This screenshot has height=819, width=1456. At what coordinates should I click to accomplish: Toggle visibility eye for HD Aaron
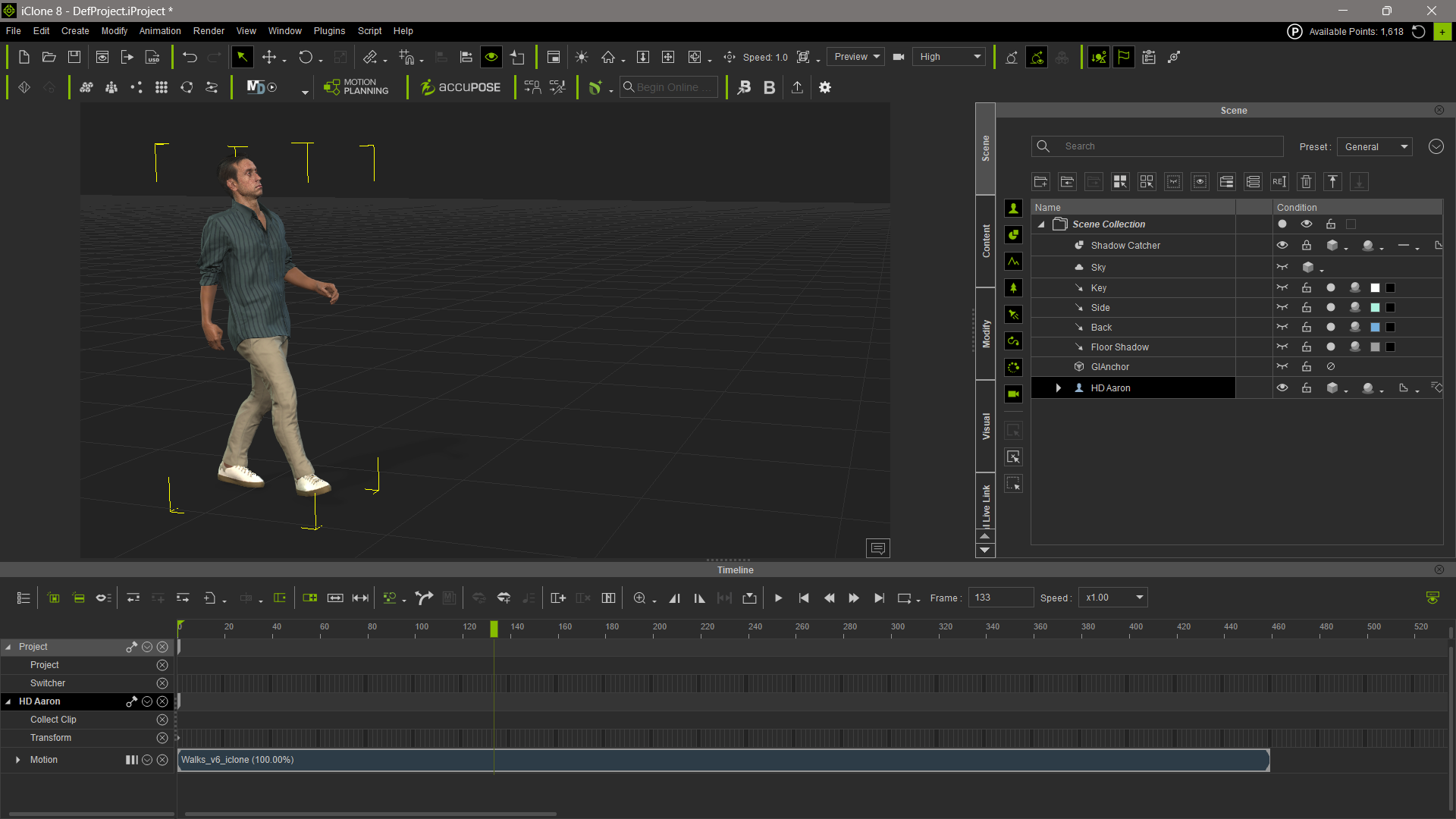[x=1282, y=388]
